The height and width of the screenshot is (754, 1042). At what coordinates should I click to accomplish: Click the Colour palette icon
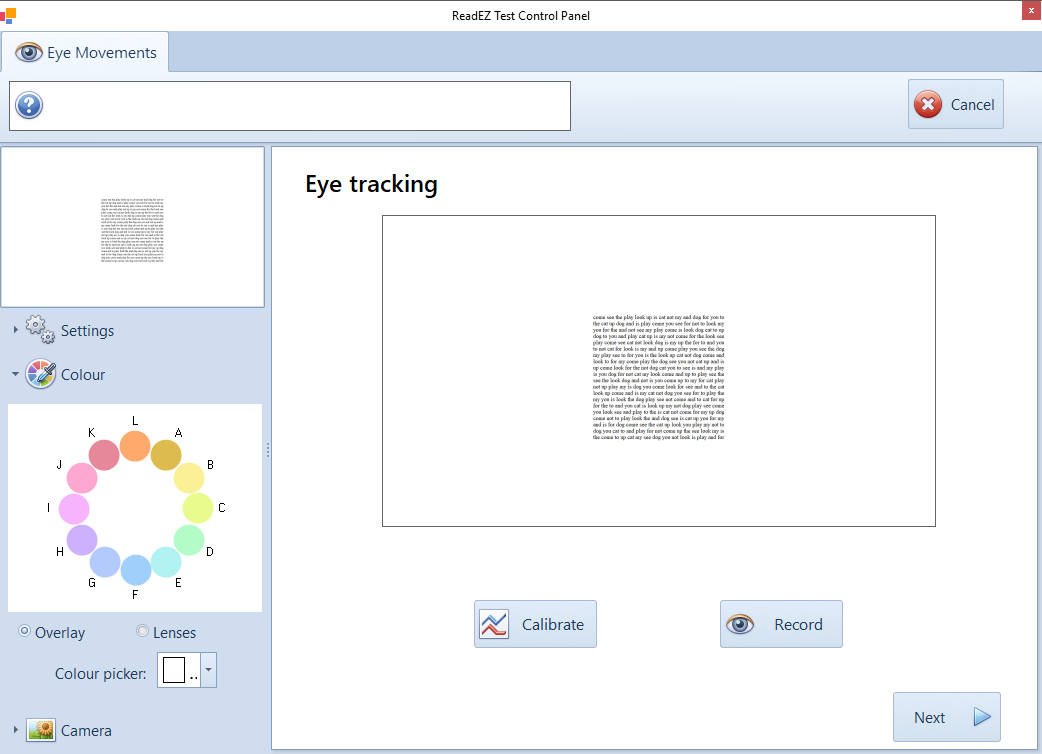pos(40,374)
